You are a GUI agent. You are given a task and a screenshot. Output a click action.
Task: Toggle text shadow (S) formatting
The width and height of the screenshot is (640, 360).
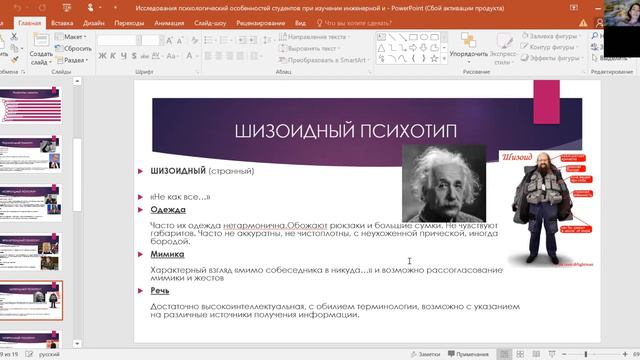point(134,56)
